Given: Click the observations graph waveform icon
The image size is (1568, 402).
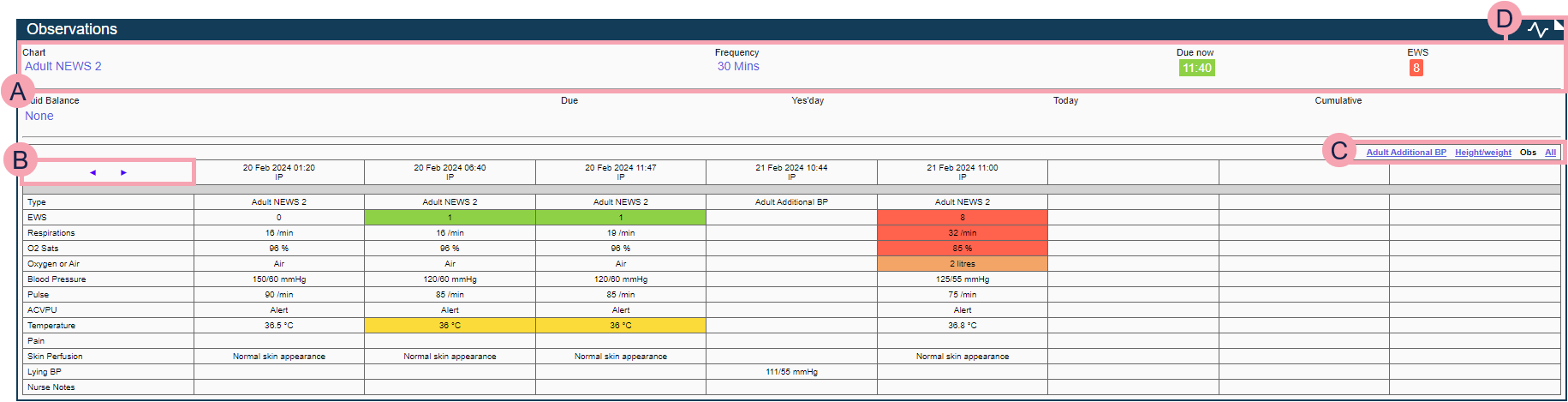Looking at the screenshot, I should 1537,30.
